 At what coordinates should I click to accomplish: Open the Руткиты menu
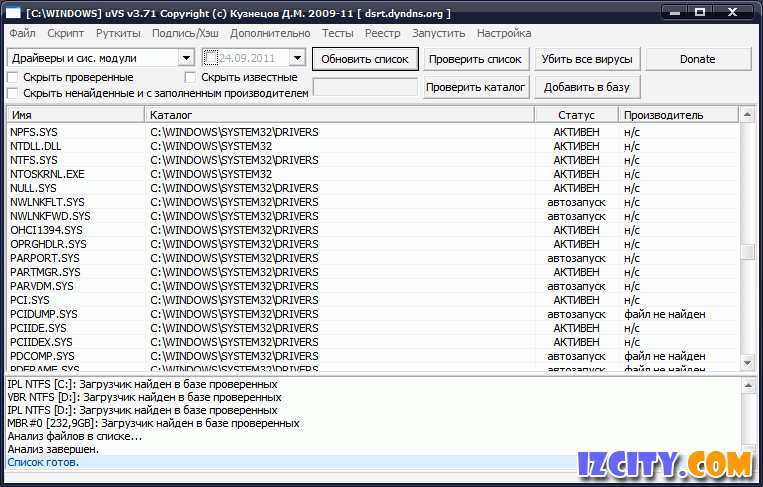(x=118, y=34)
